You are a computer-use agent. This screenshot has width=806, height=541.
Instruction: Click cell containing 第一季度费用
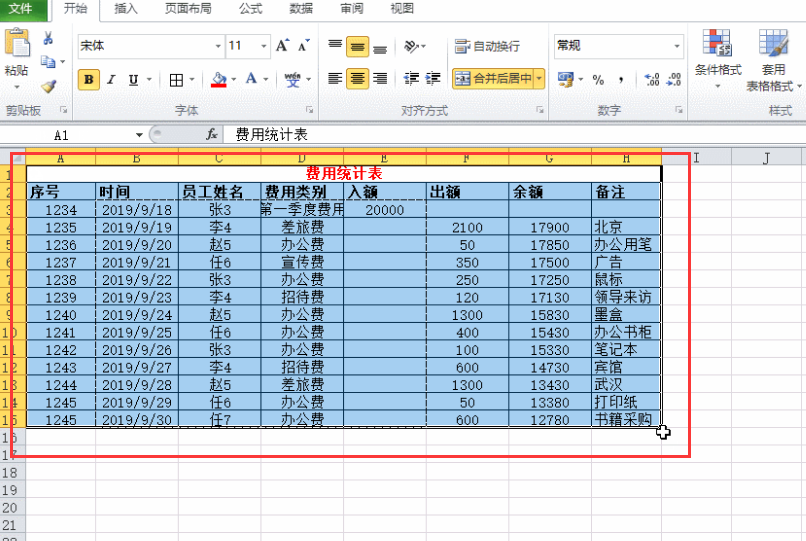pos(302,209)
